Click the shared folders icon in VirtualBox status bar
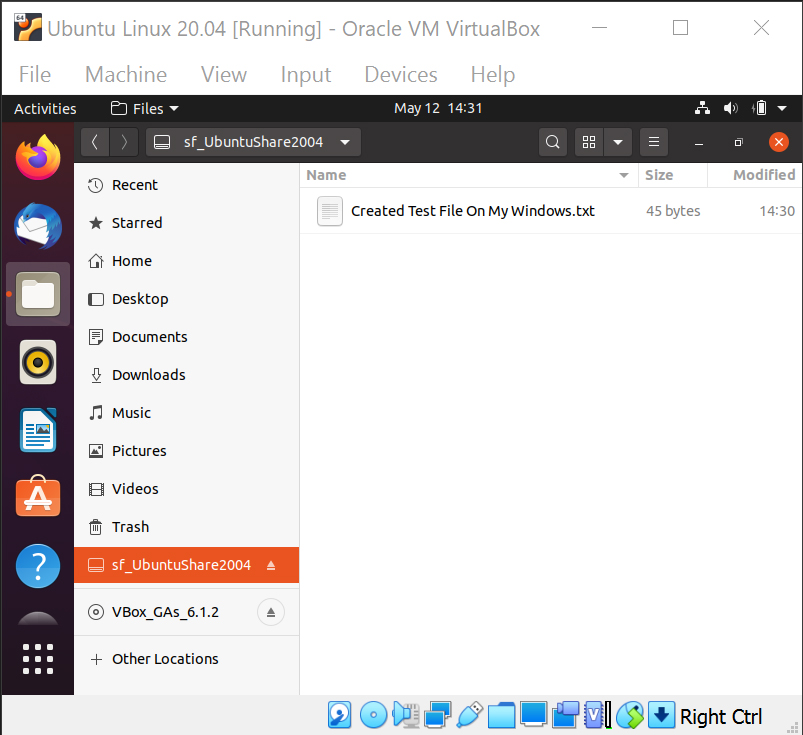The width and height of the screenshot is (803, 735). point(501,715)
